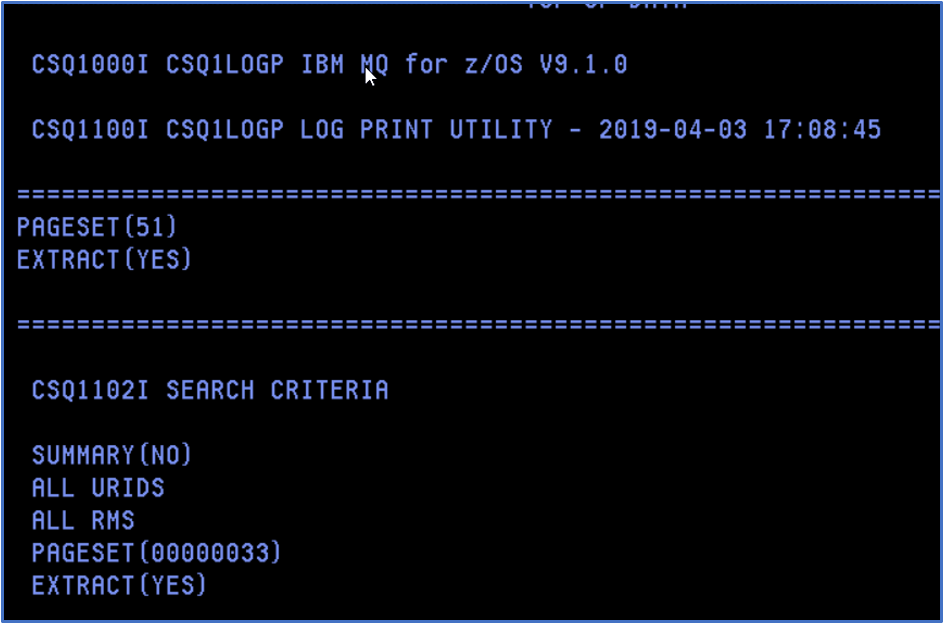
Task: Click the separator line above PAGESET(51)
Action: 478,194
